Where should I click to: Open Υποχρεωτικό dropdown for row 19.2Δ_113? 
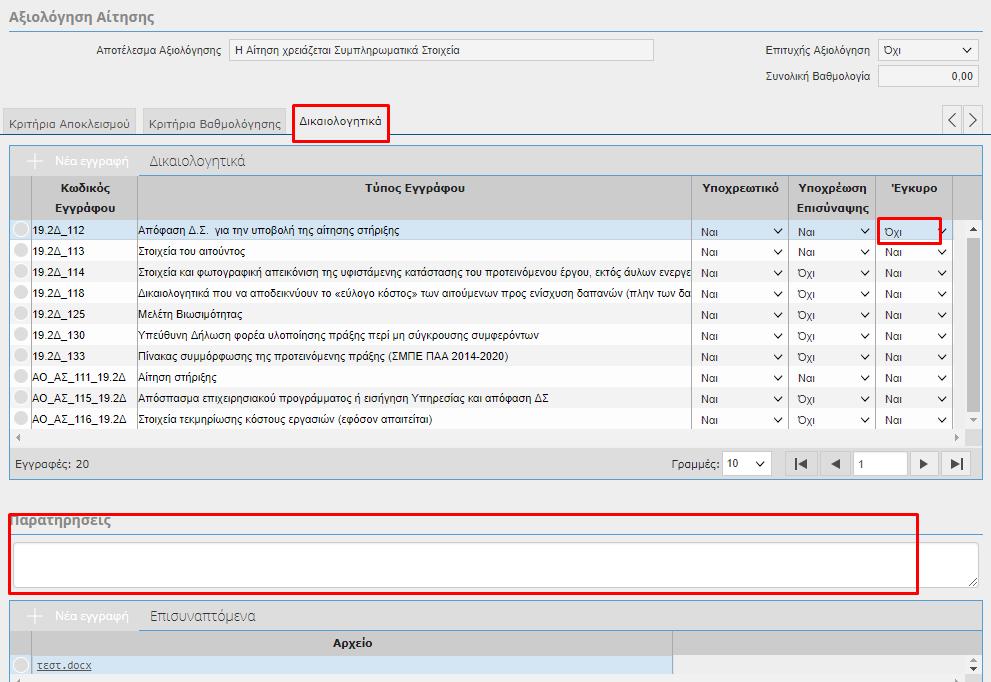pos(741,252)
